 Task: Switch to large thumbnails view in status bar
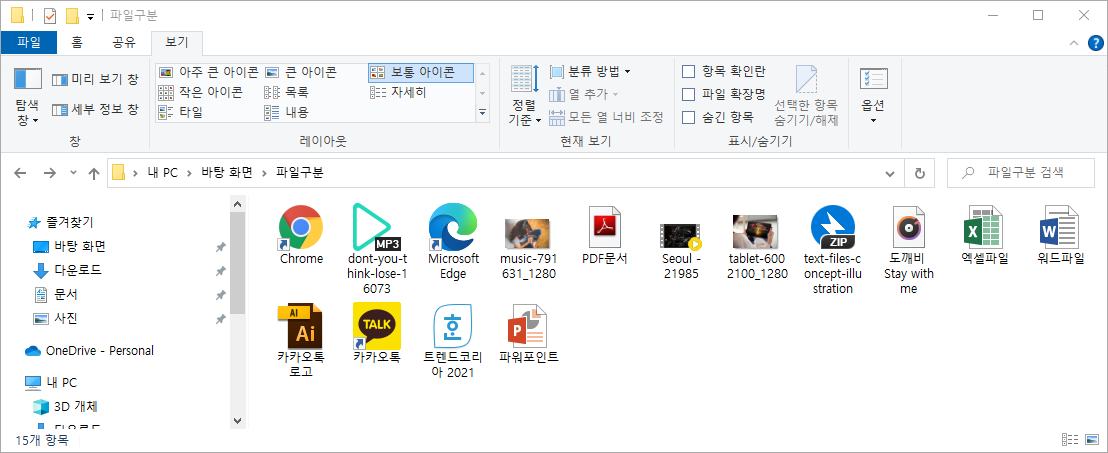1091,440
